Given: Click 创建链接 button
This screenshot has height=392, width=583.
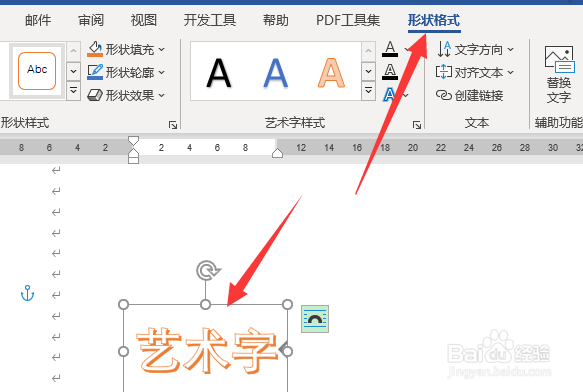Looking at the screenshot, I should [x=470, y=95].
